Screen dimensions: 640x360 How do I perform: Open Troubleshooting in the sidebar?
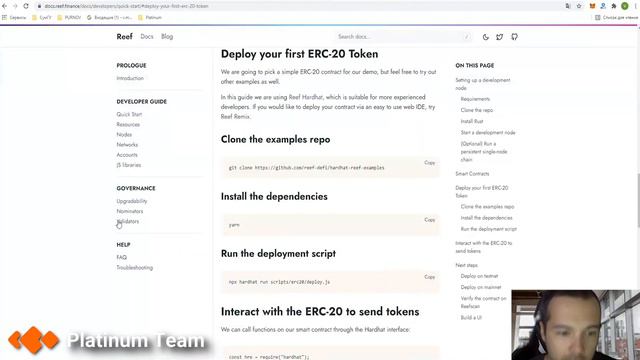(135, 268)
